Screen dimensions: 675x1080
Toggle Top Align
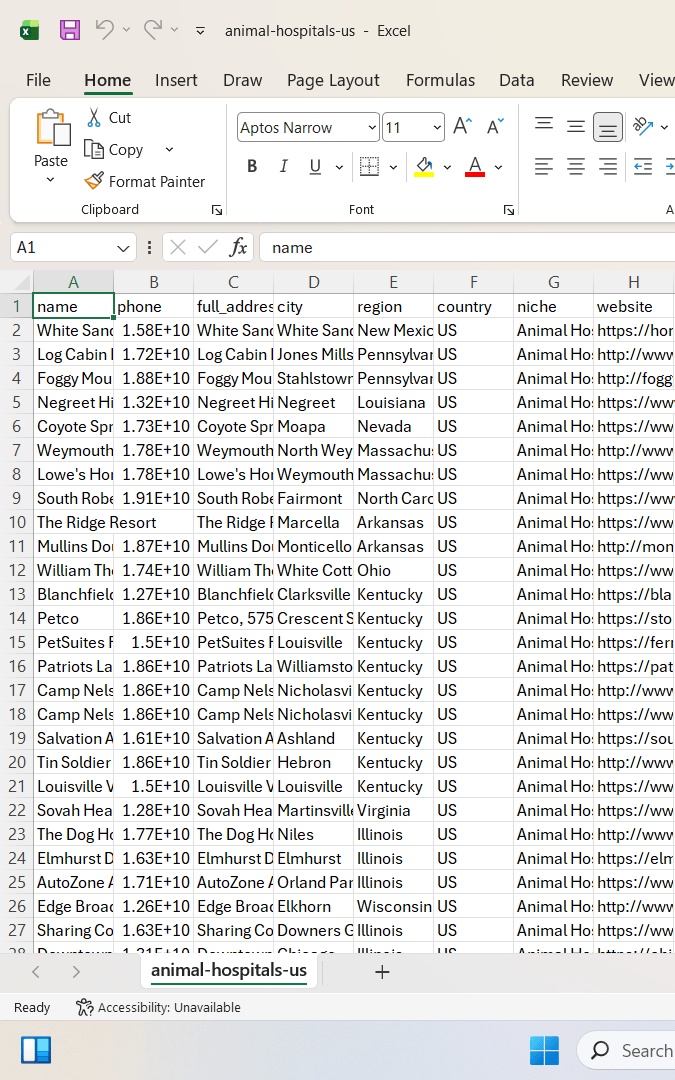[x=544, y=126]
